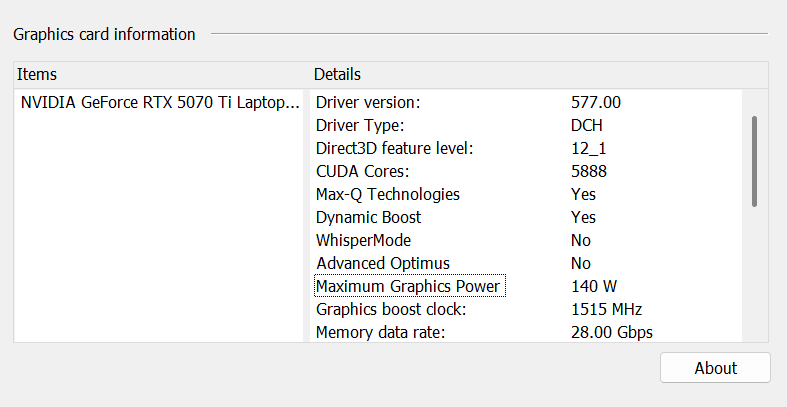
Task: Select the Yes value beside Max-Q Technologies
Action: coord(583,195)
